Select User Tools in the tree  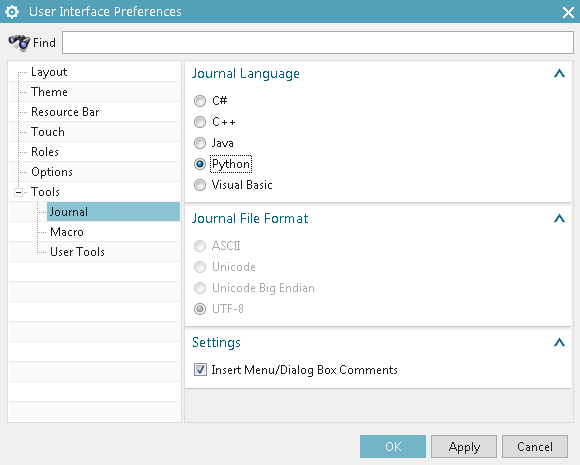(x=77, y=252)
